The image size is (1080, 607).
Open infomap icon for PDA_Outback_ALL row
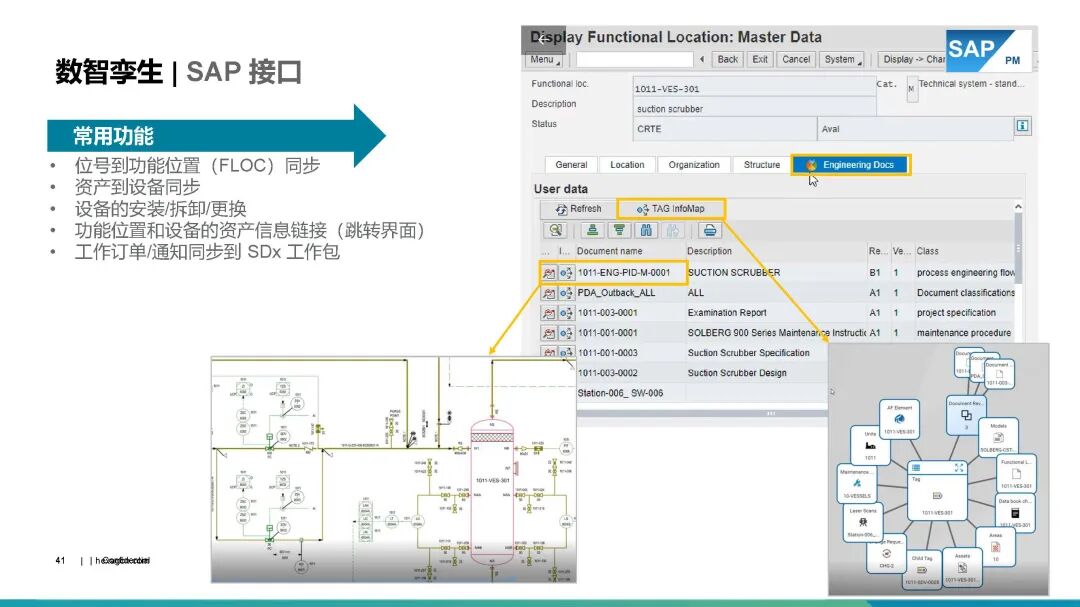[x=566, y=293]
